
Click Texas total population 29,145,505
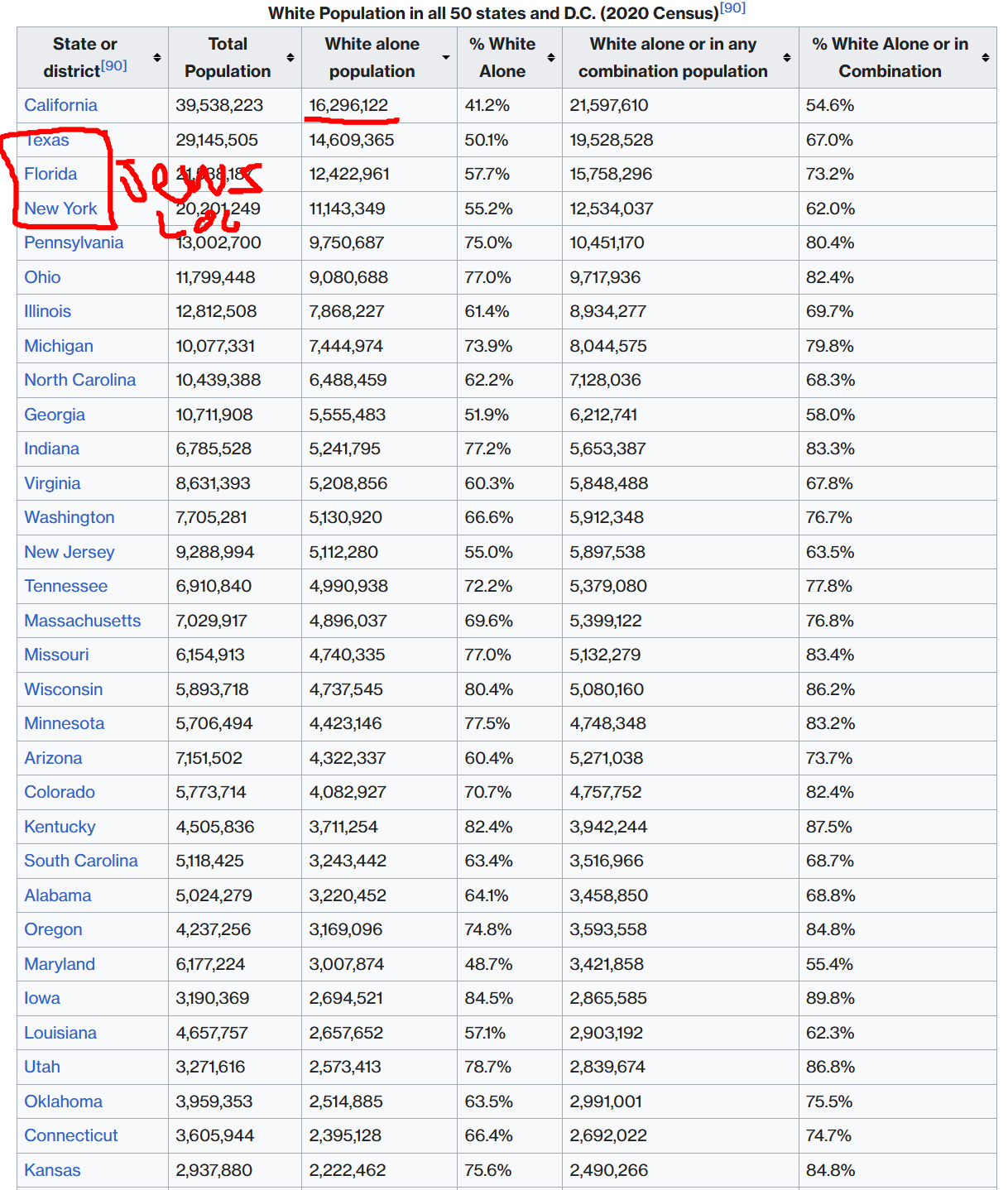[x=217, y=140]
